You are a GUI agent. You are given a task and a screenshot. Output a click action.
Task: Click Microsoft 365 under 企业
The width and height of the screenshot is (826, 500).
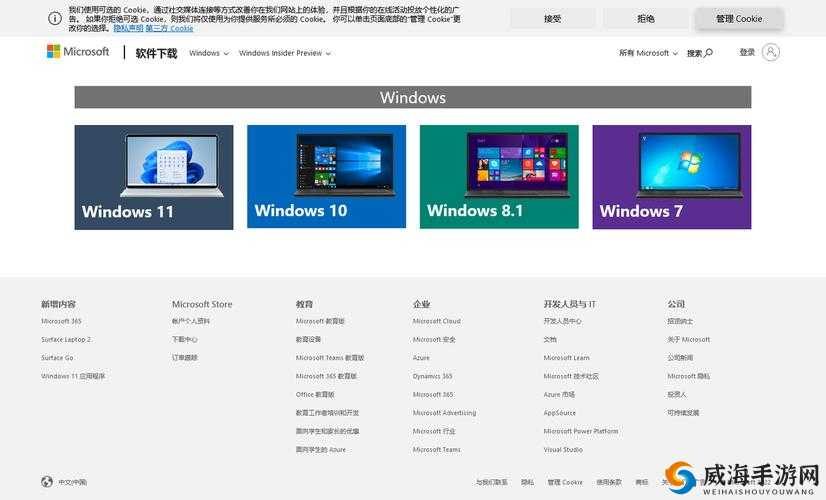tap(433, 395)
